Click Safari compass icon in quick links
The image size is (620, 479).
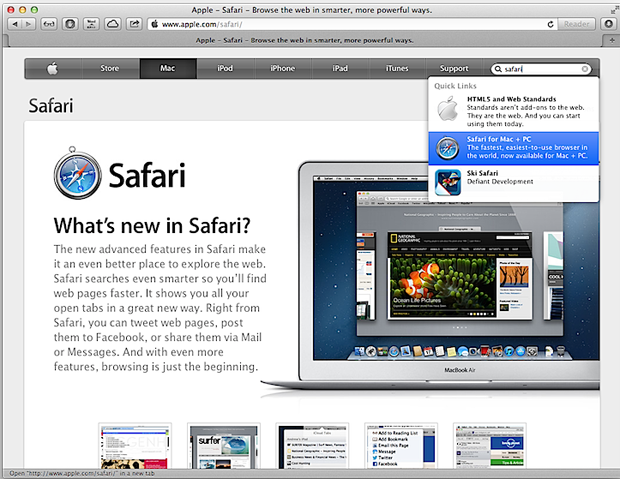coord(448,148)
